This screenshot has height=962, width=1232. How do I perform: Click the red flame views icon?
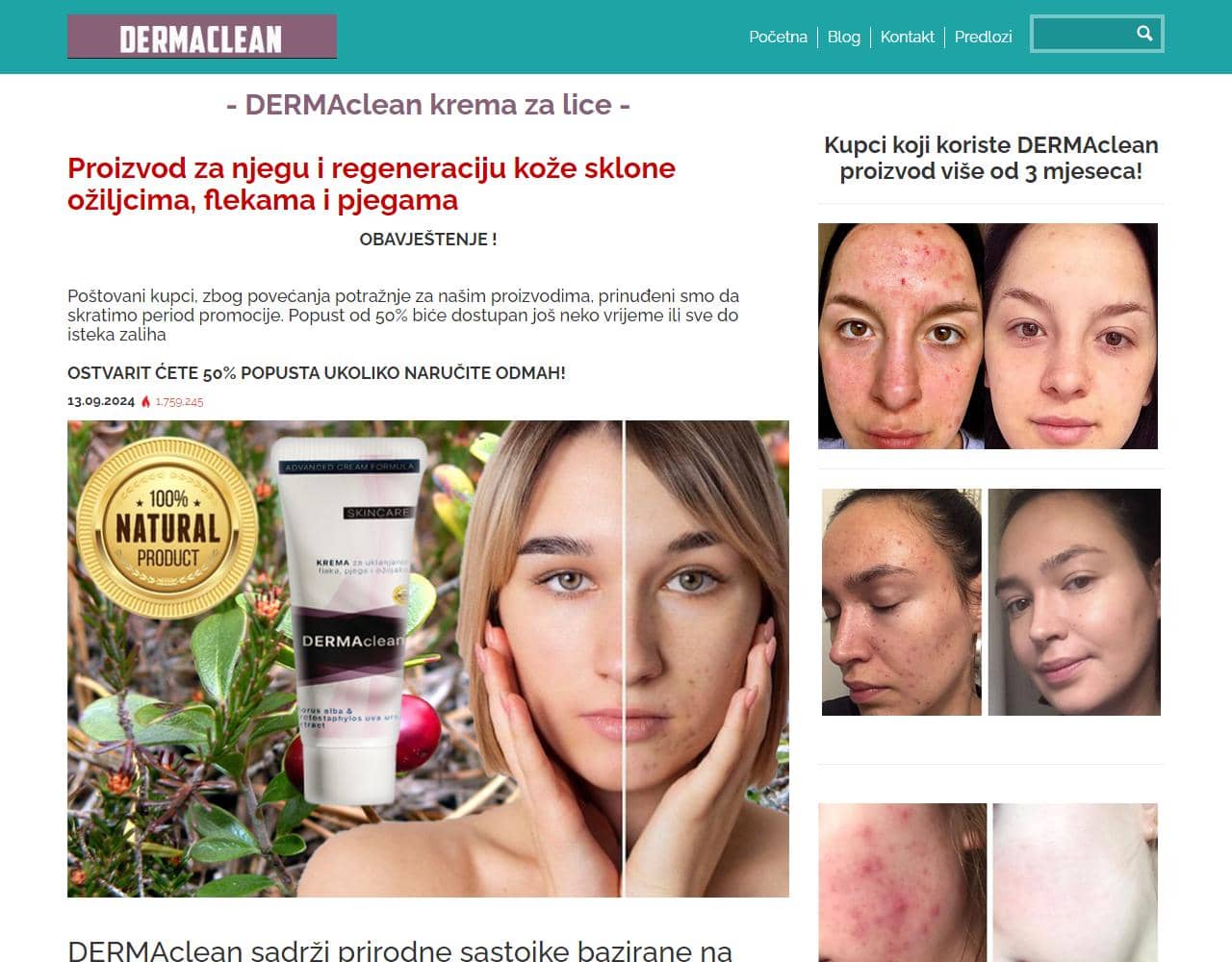(x=146, y=401)
